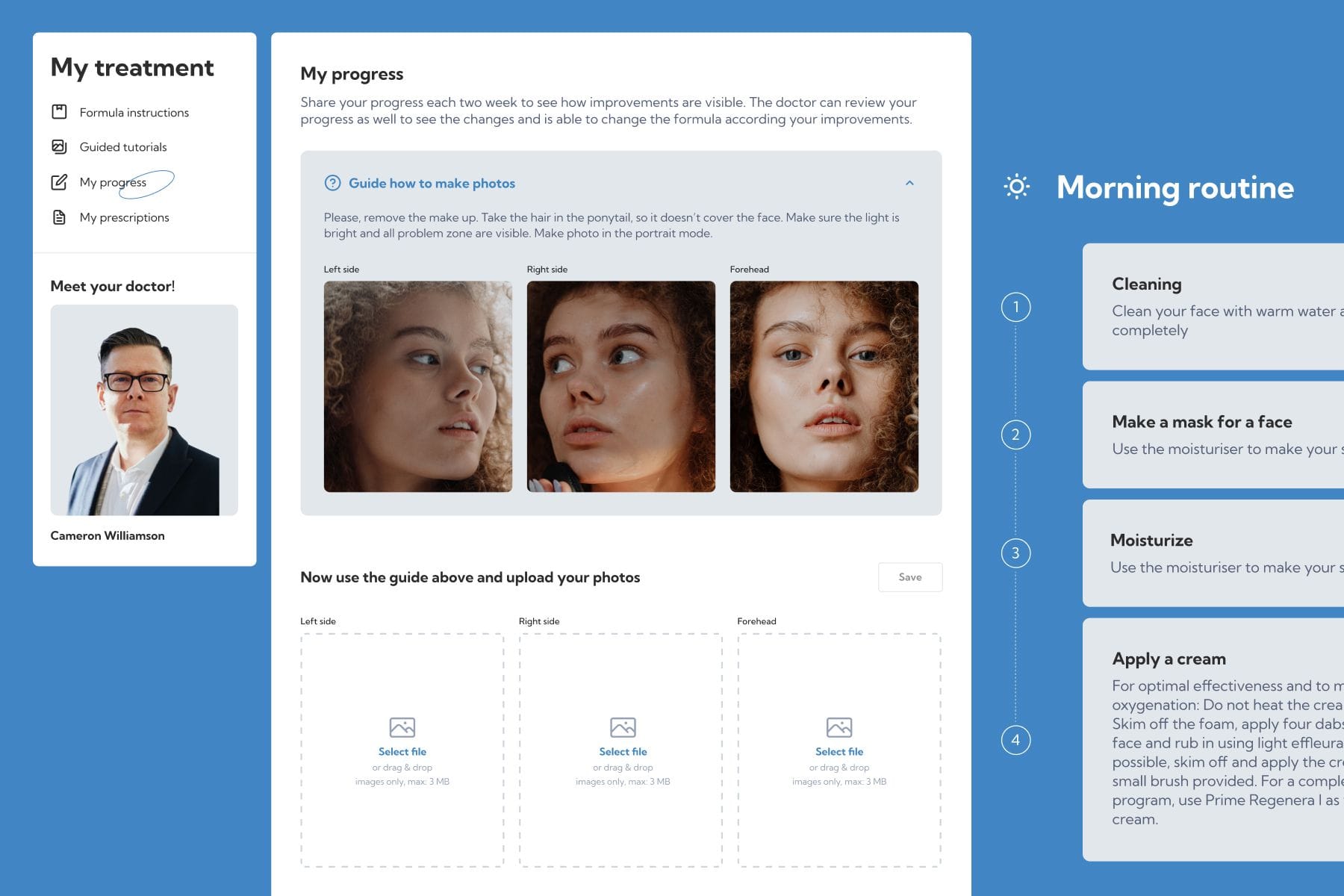
Task: Click the Formula instructions icon in sidebar
Action: click(60, 112)
